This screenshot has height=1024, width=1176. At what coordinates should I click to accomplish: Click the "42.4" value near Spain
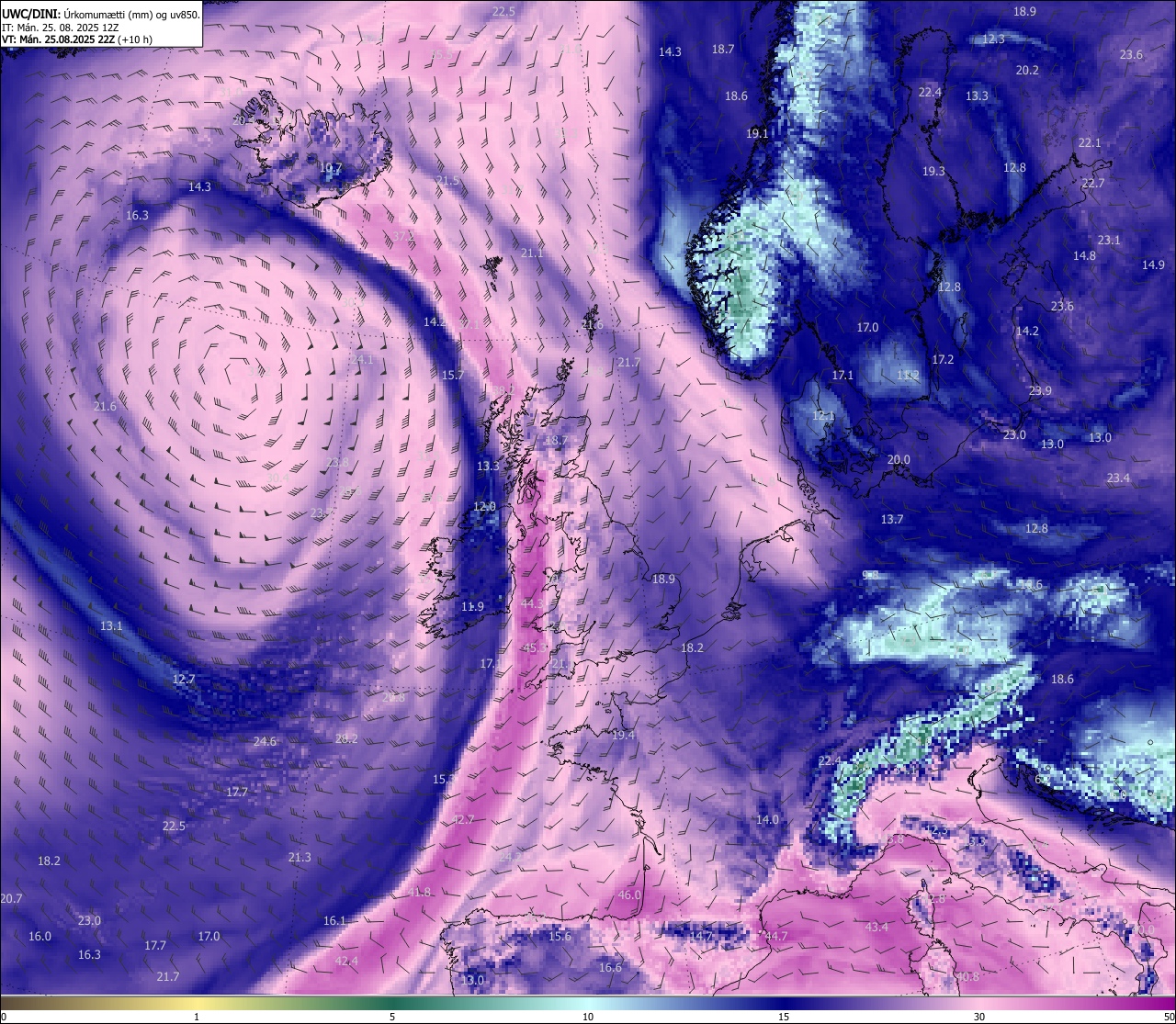[346, 961]
